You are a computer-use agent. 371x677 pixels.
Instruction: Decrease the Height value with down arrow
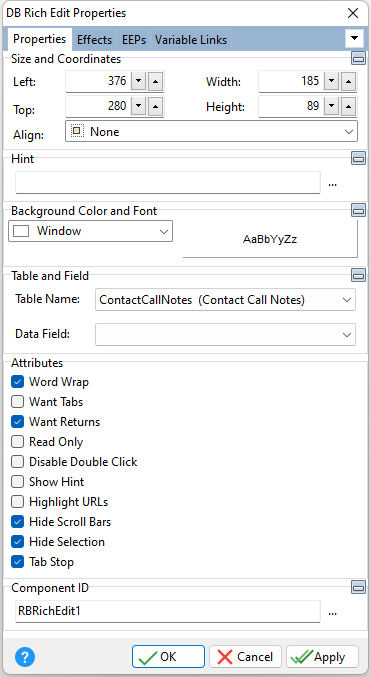tap(332, 106)
